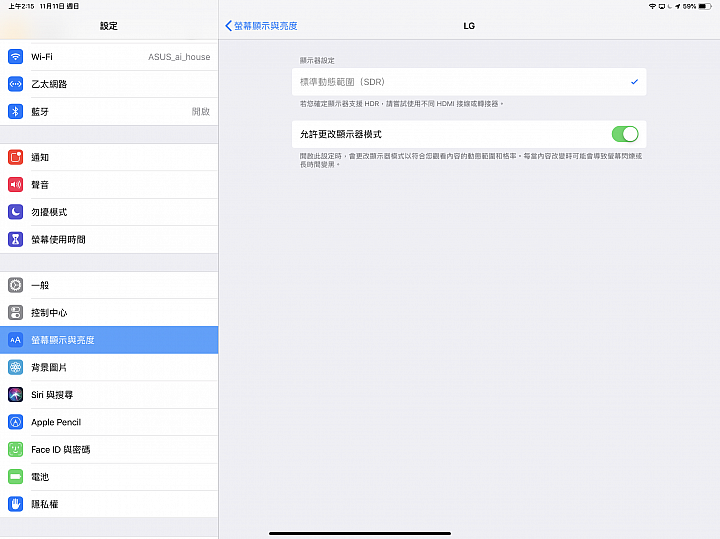Select 螢幕顯示與亮度 highlighted row
Screen dimensions: 720x539
(109, 340)
